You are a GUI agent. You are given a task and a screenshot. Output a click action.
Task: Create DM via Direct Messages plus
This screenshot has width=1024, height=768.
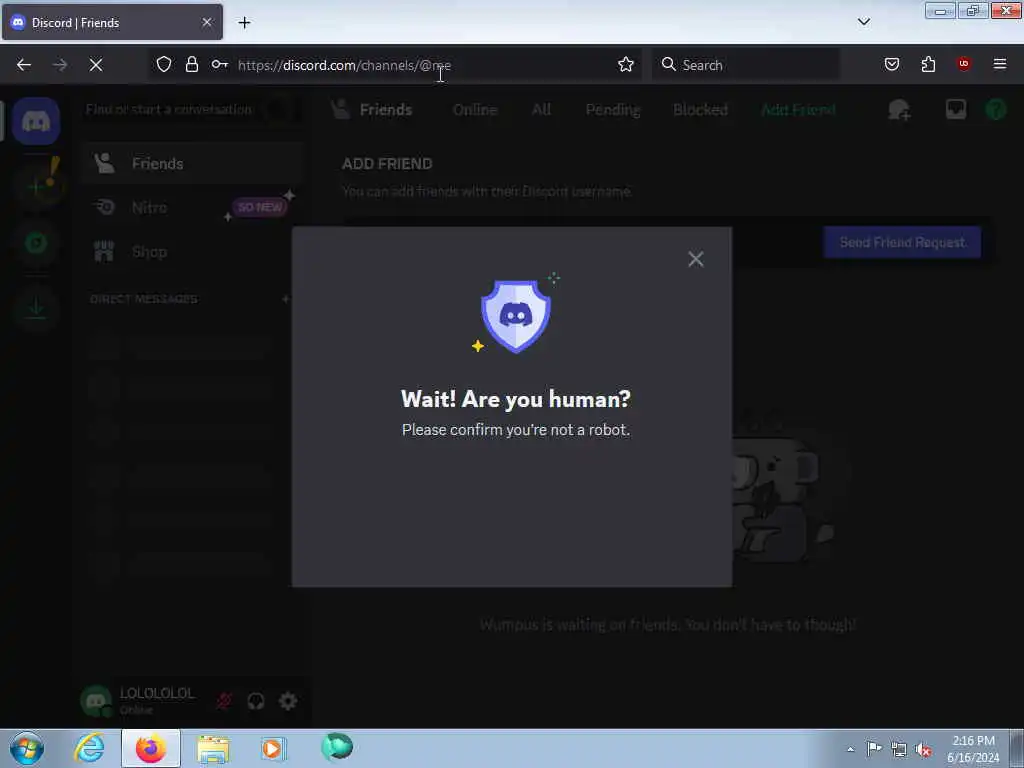tap(285, 299)
